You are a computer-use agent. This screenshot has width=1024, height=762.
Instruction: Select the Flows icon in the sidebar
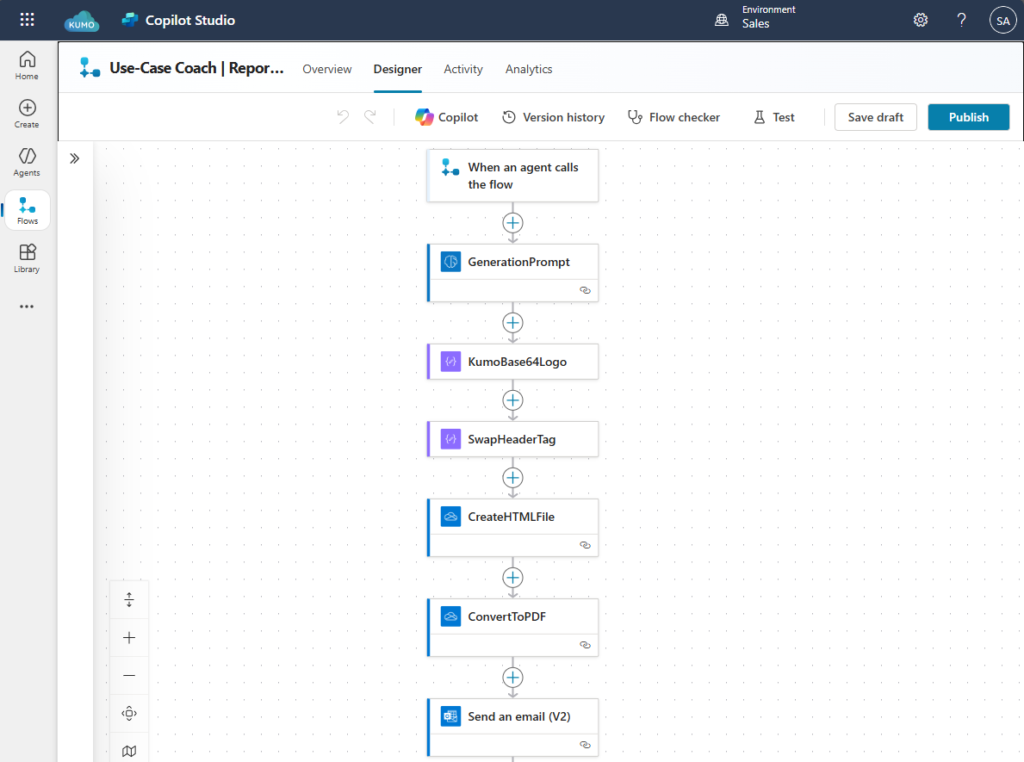[27, 210]
